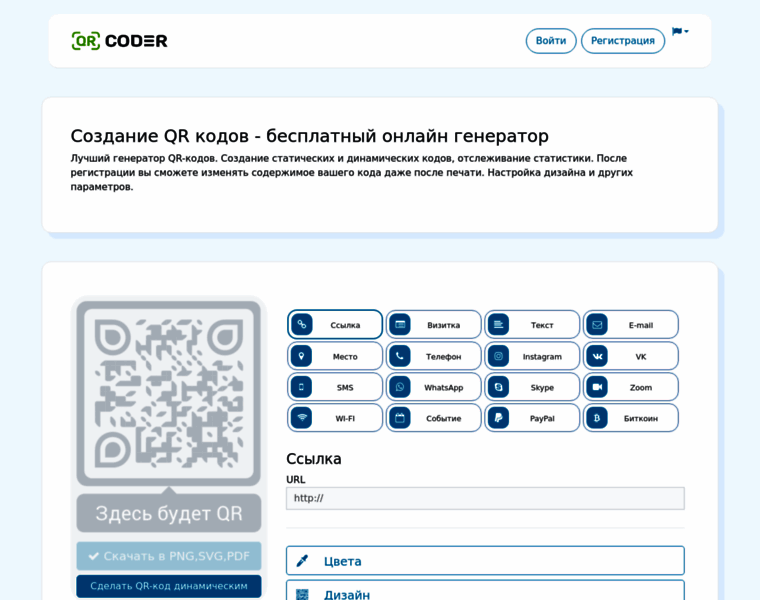Choose the WhatsApp QR type
This screenshot has width=760, height=600.
[x=434, y=387]
